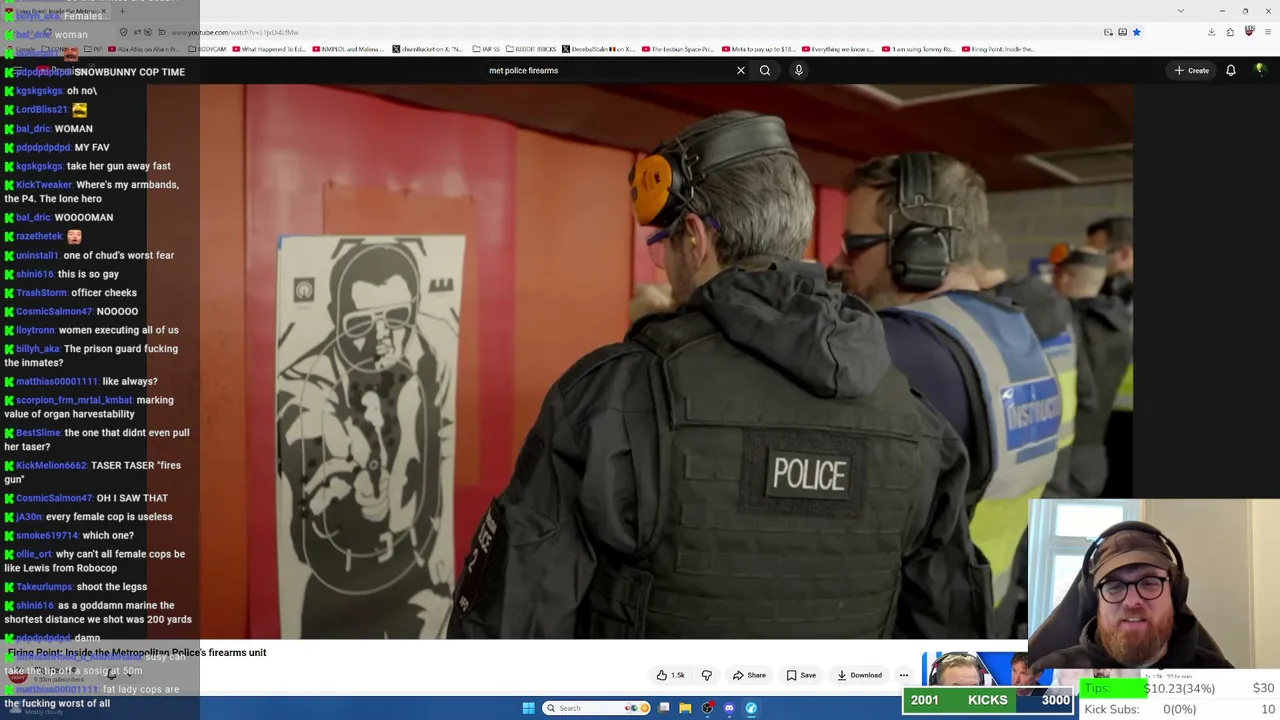Open Discord from the taskbar
1280x720 pixels.
729,708
